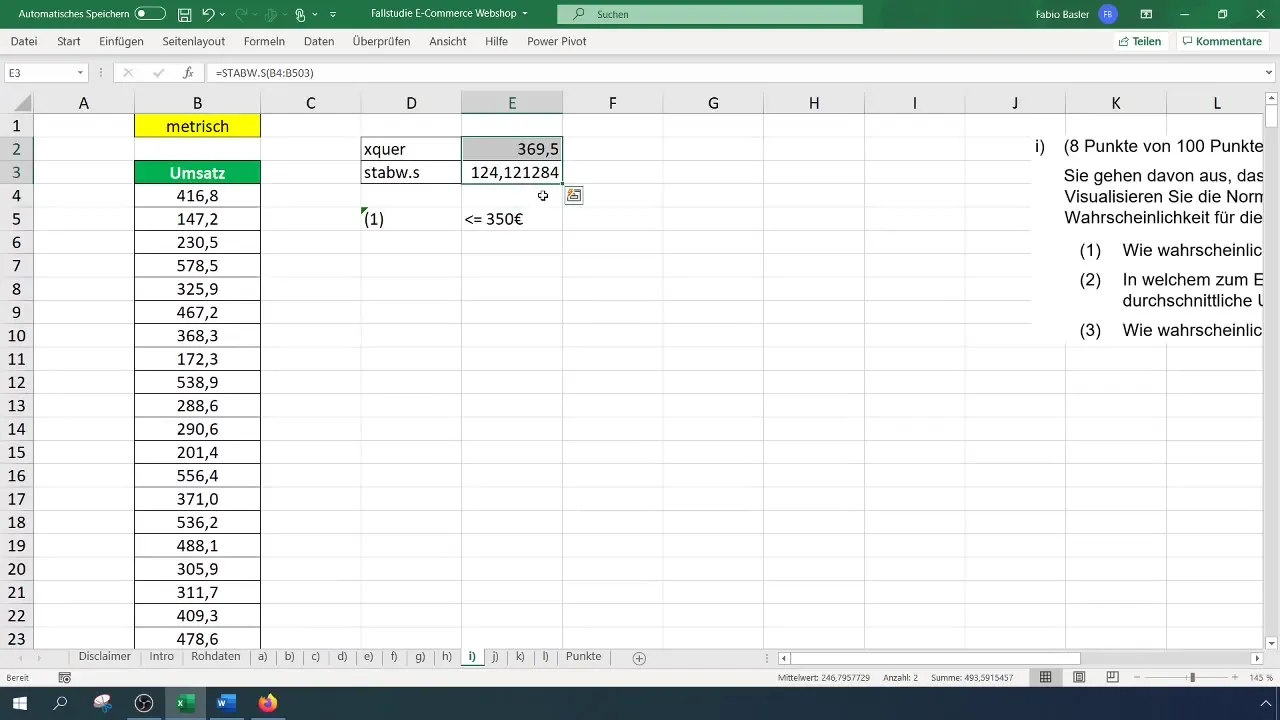Select the cell with value 416,8
This screenshot has width=1280, height=720.
point(197,196)
